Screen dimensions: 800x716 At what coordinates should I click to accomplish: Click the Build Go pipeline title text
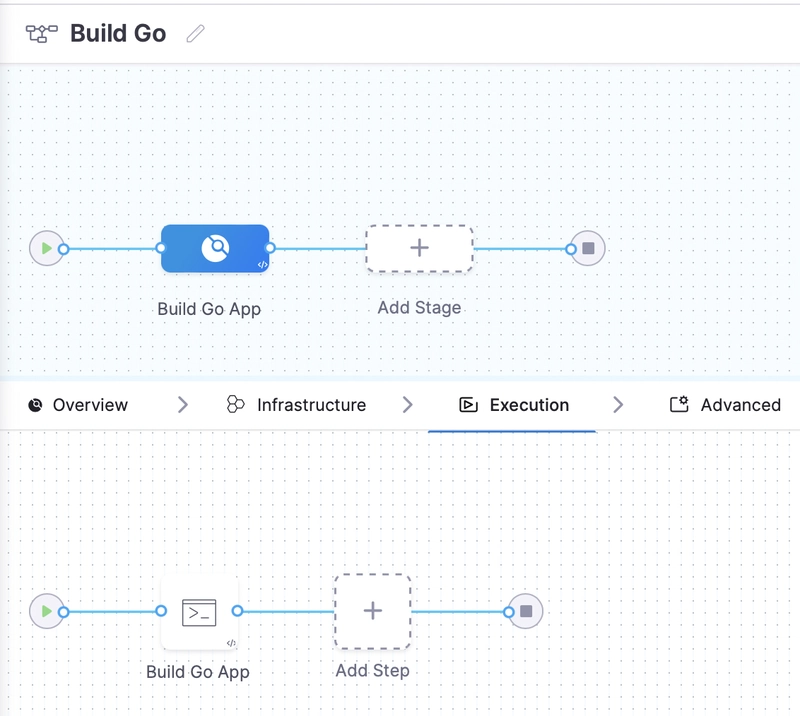point(118,33)
